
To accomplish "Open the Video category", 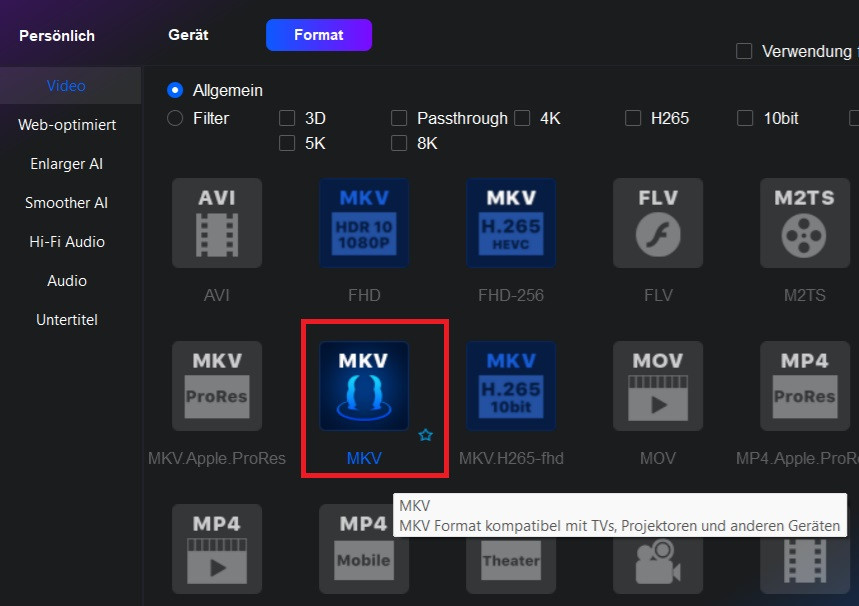I will pyautogui.click(x=66, y=85).
